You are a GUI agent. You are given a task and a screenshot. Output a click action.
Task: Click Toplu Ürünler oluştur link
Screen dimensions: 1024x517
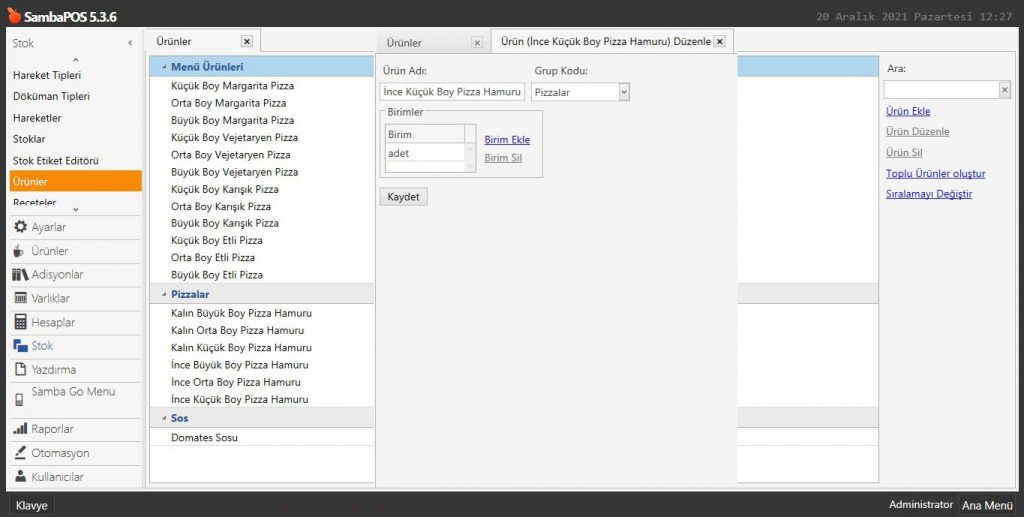[x=935, y=174]
